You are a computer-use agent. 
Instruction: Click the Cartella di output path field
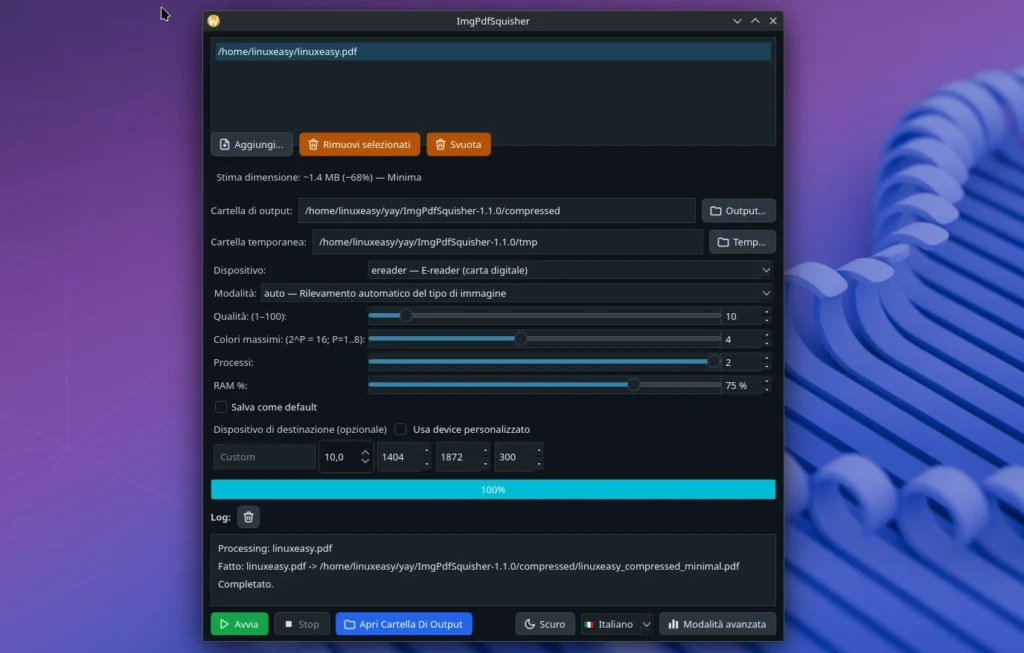pos(496,211)
